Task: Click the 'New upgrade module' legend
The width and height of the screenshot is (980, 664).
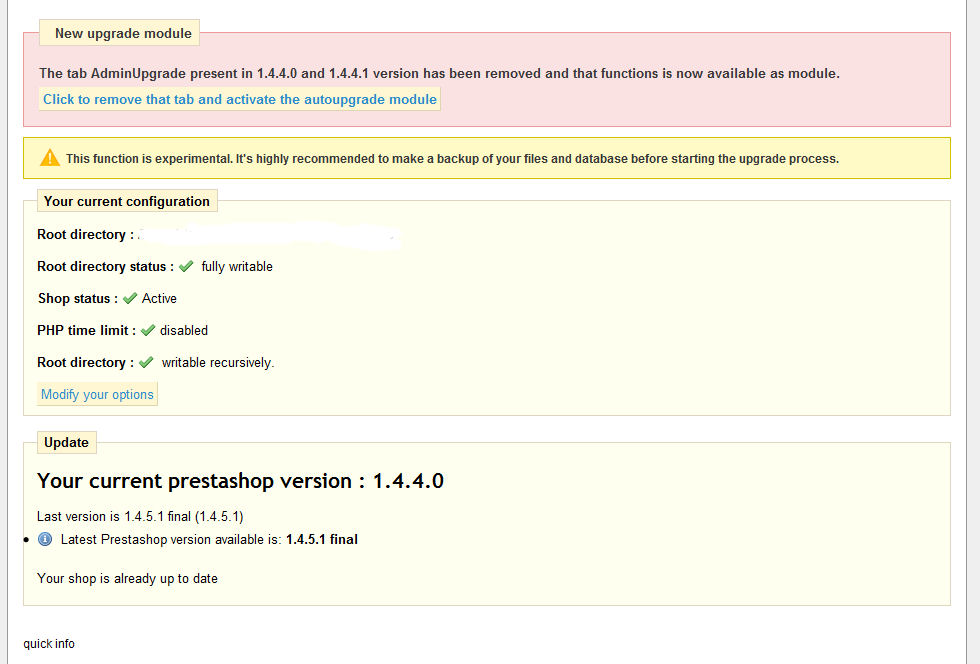Action: pyautogui.click(x=123, y=33)
